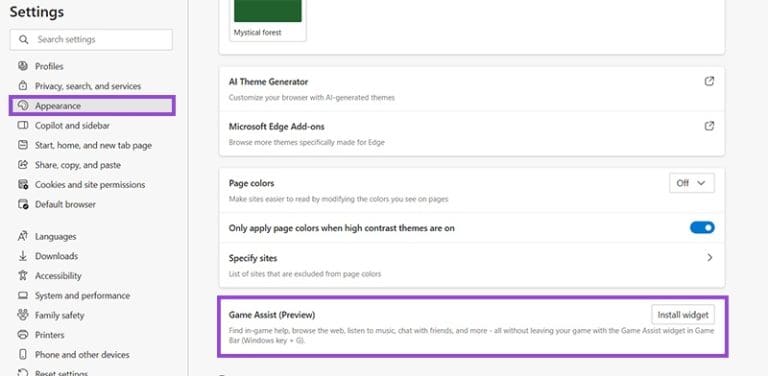The width and height of the screenshot is (768, 376).
Task: Click the Specify sites row label
Action: coord(253,258)
